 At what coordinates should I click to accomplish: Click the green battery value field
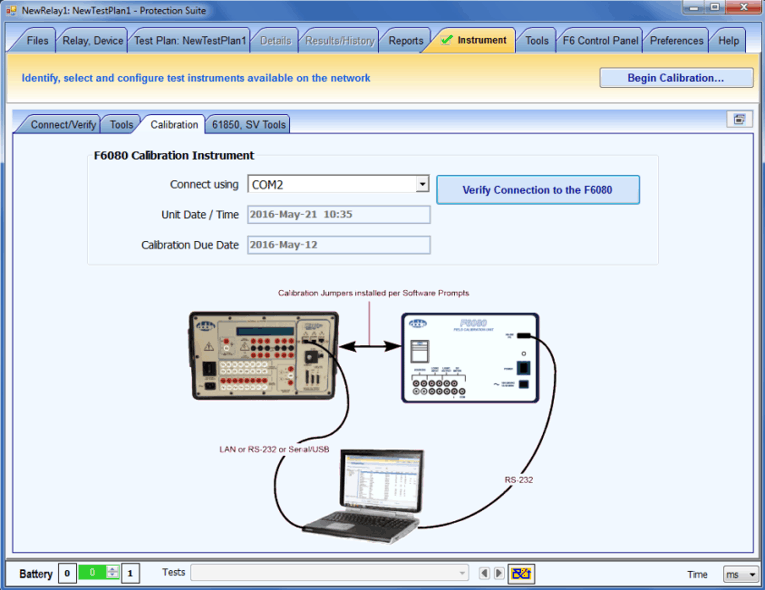point(93,572)
